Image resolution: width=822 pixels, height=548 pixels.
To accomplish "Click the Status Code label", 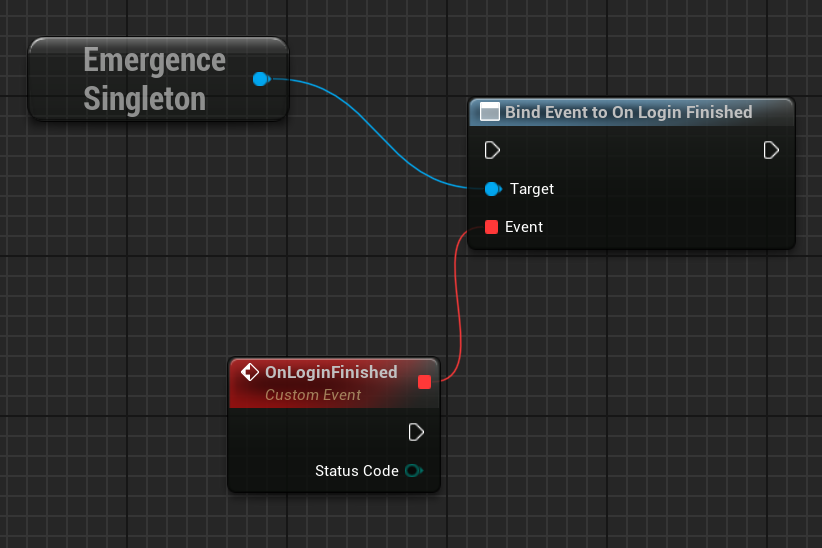I will click(356, 471).
